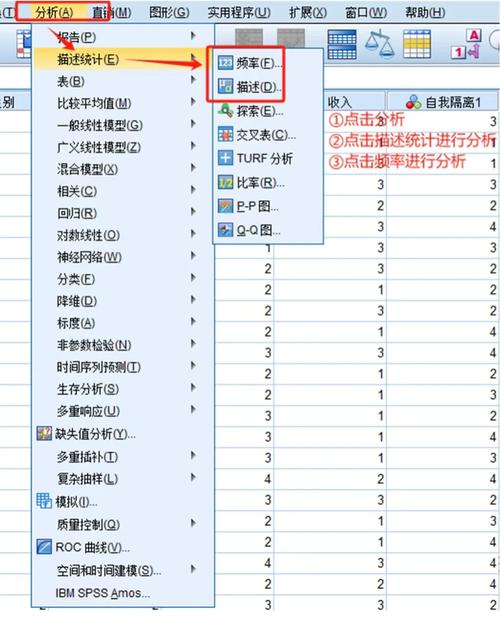Click the 交叉表(C) crosstabs icon
500x618 pixels.
coord(225,135)
